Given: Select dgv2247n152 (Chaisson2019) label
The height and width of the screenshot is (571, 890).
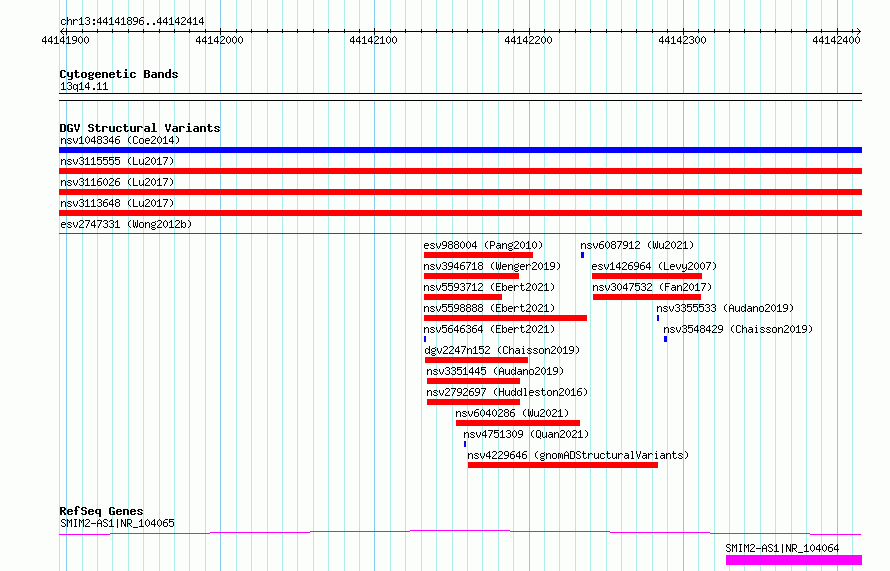Looking at the screenshot, I should point(502,350).
